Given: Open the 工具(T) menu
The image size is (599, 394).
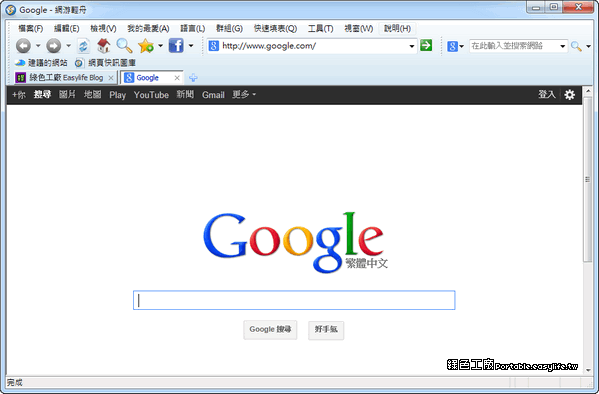Looking at the screenshot, I should [x=321, y=28].
